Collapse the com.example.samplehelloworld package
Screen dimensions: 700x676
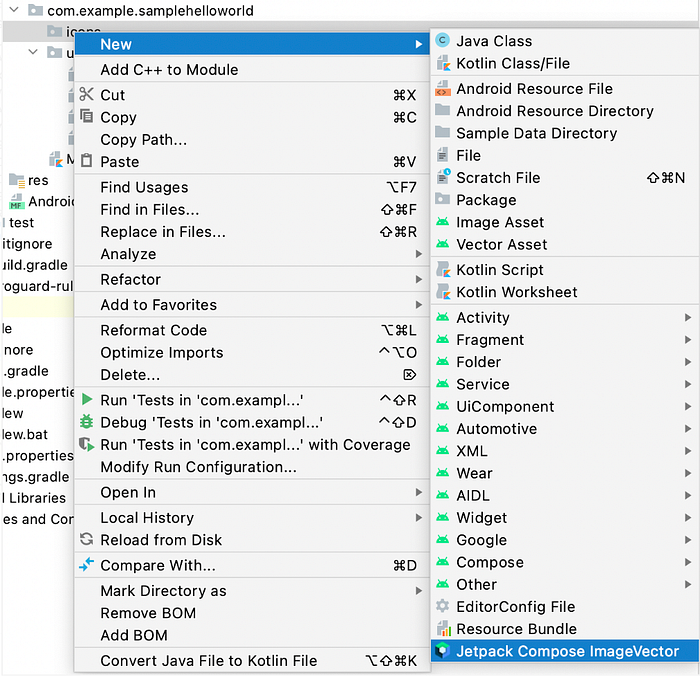(x=14, y=9)
